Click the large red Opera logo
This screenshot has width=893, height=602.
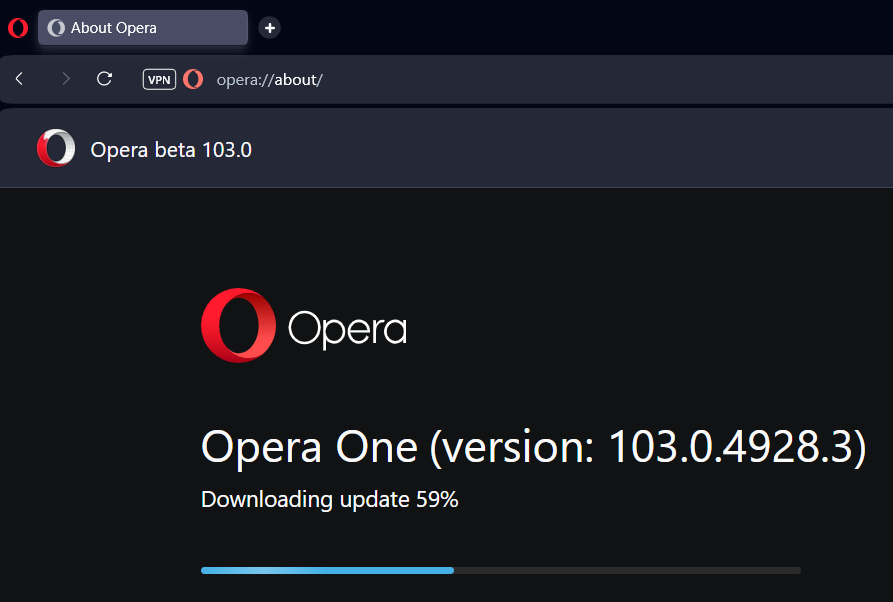(x=238, y=325)
